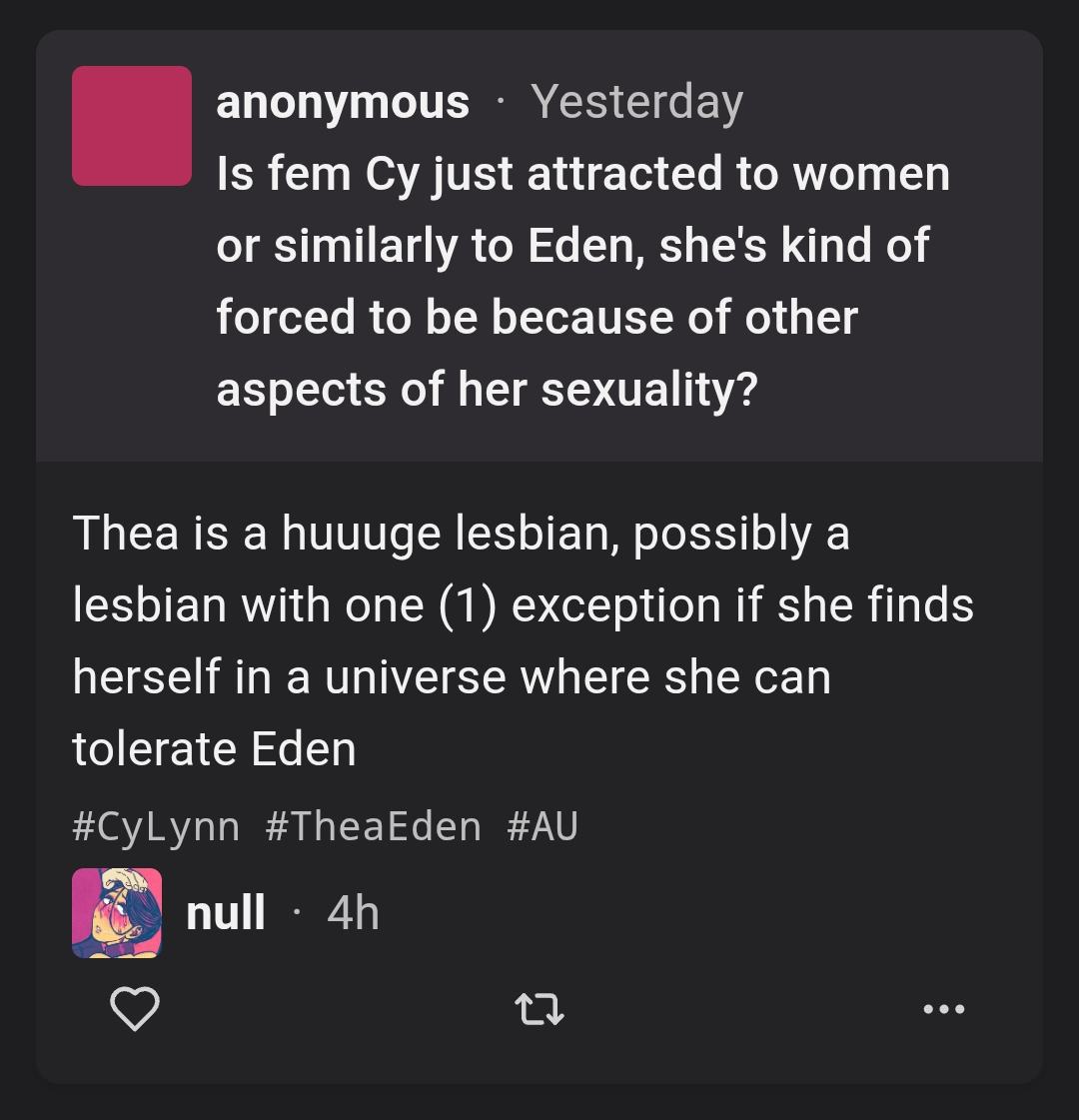This screenshot has width=1079, height=1120.
Task: Click the Yesterday timestamp on the question
Action: [x=637, y=102]
